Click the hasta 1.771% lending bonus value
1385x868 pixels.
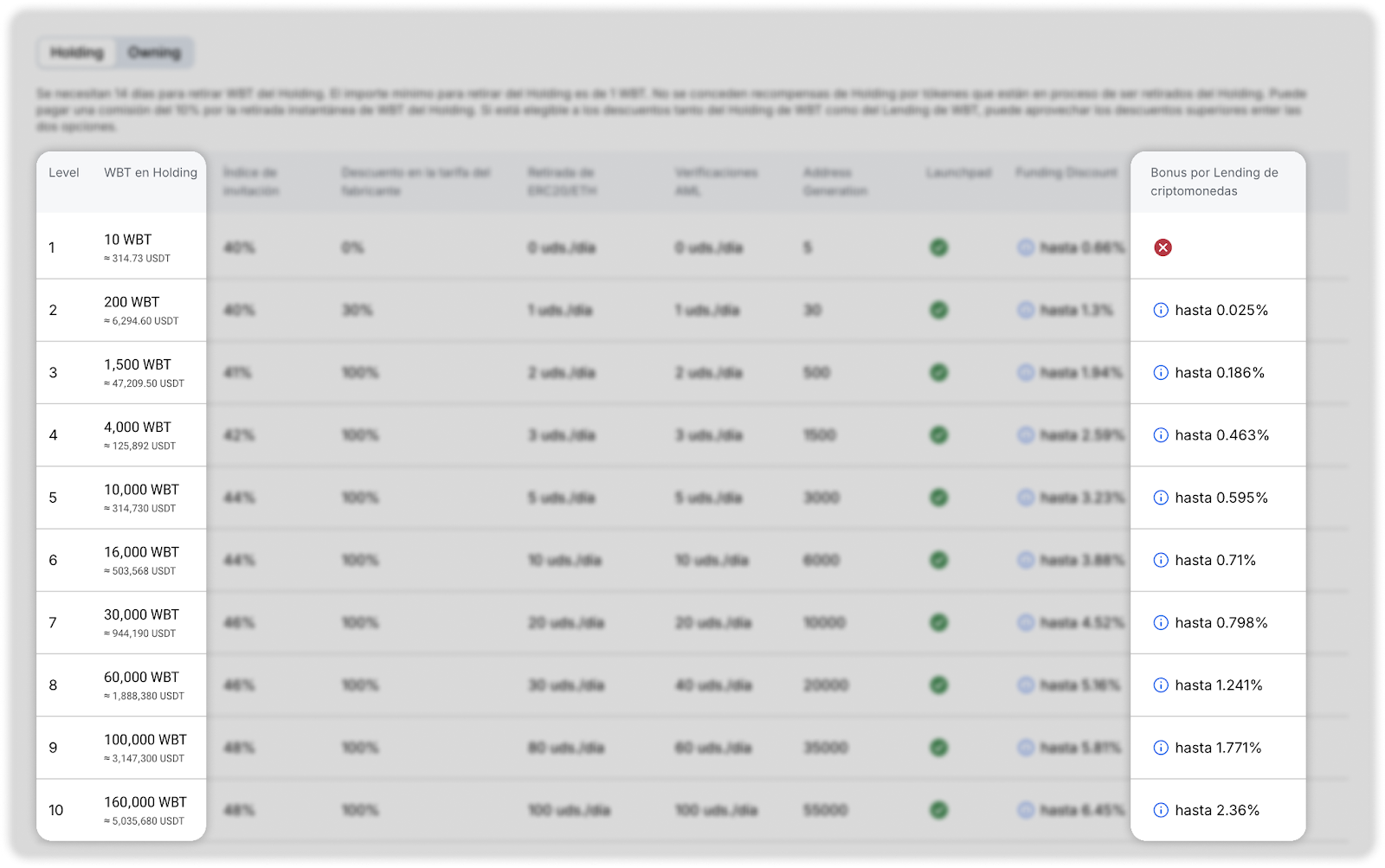click(1218, 748)
